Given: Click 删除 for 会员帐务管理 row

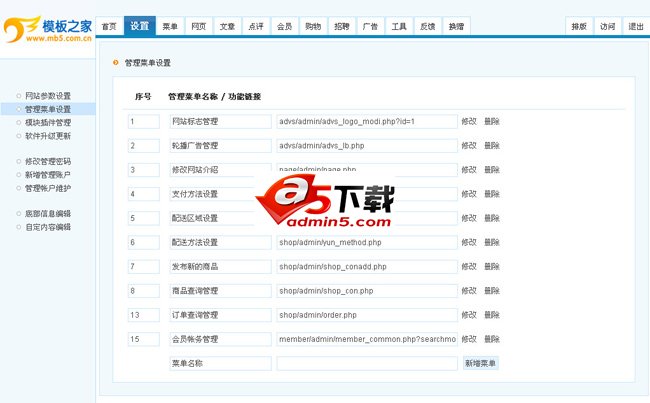Looking at the screenshot, I should (x=492, y=339).
